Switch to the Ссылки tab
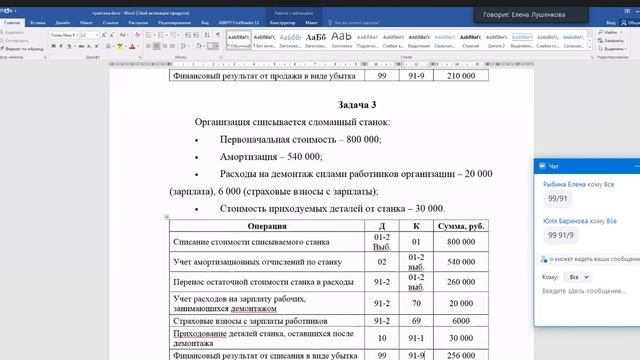640x360 pixels. [110, 22]
